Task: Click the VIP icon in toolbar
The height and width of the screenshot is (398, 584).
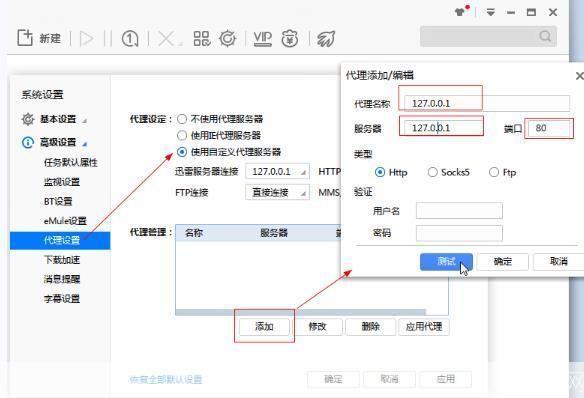Action: (x=263, y=38)
